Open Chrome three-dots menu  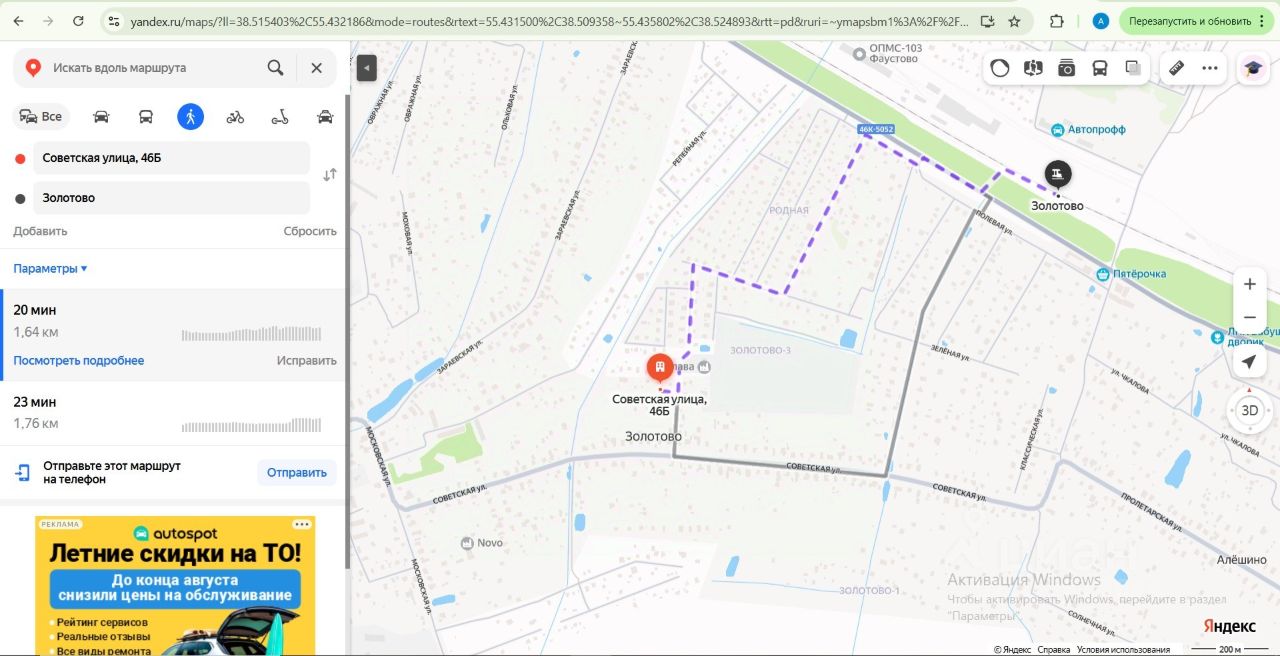click(1261, 20)
